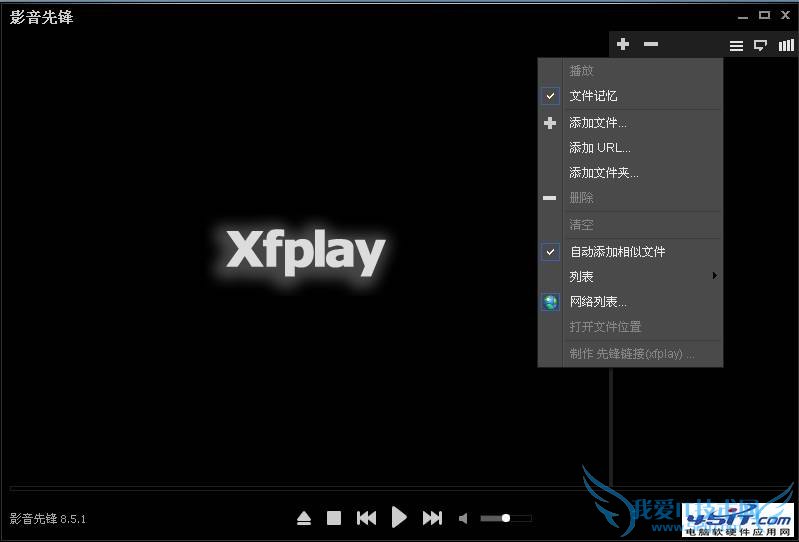Choose 添加文件夹... menu entry
Screen dimensions: 799x542
630,173
